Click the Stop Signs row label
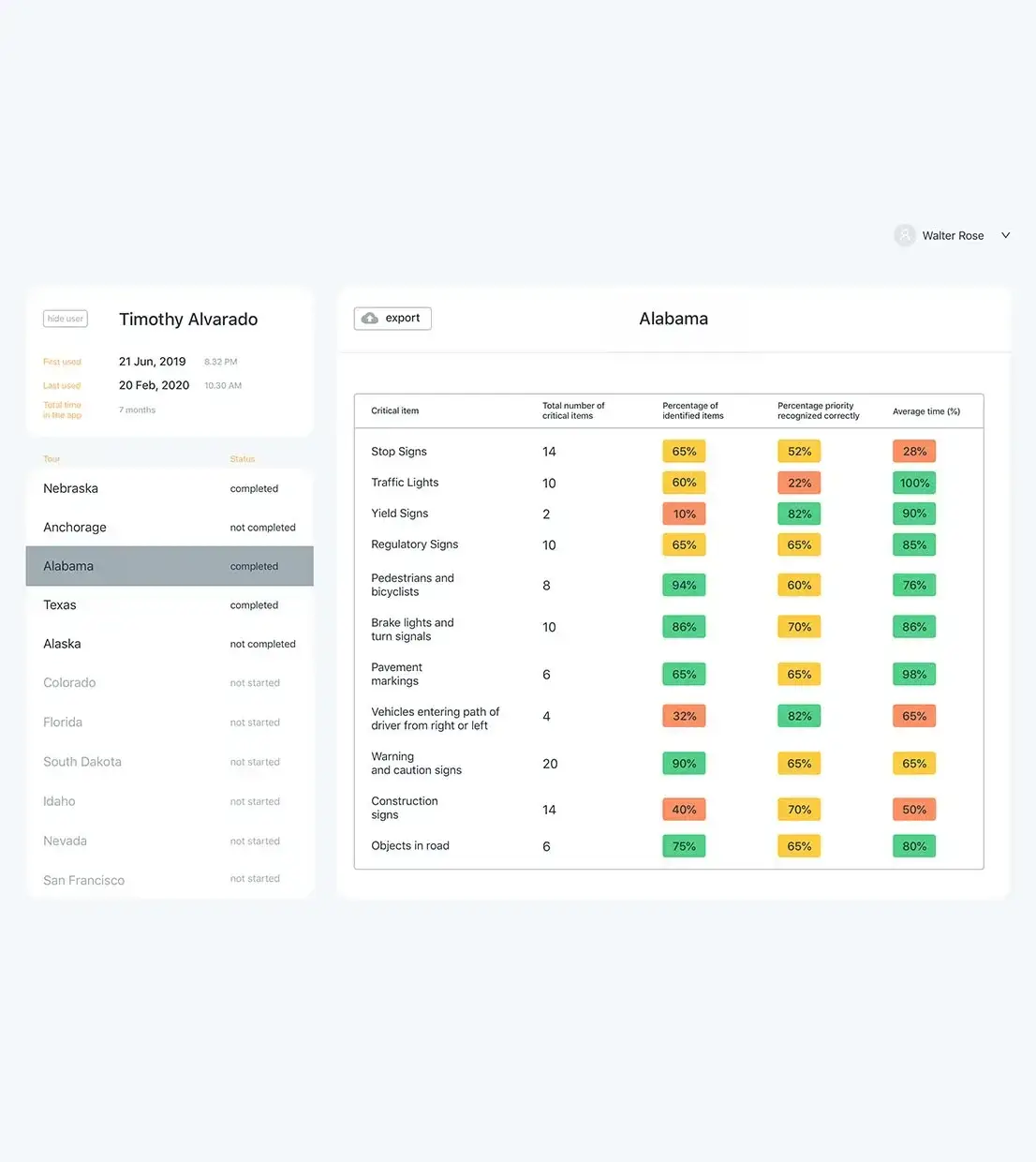The width and height of the screenshot is (1036, 1162). click(x=399, y=452)
